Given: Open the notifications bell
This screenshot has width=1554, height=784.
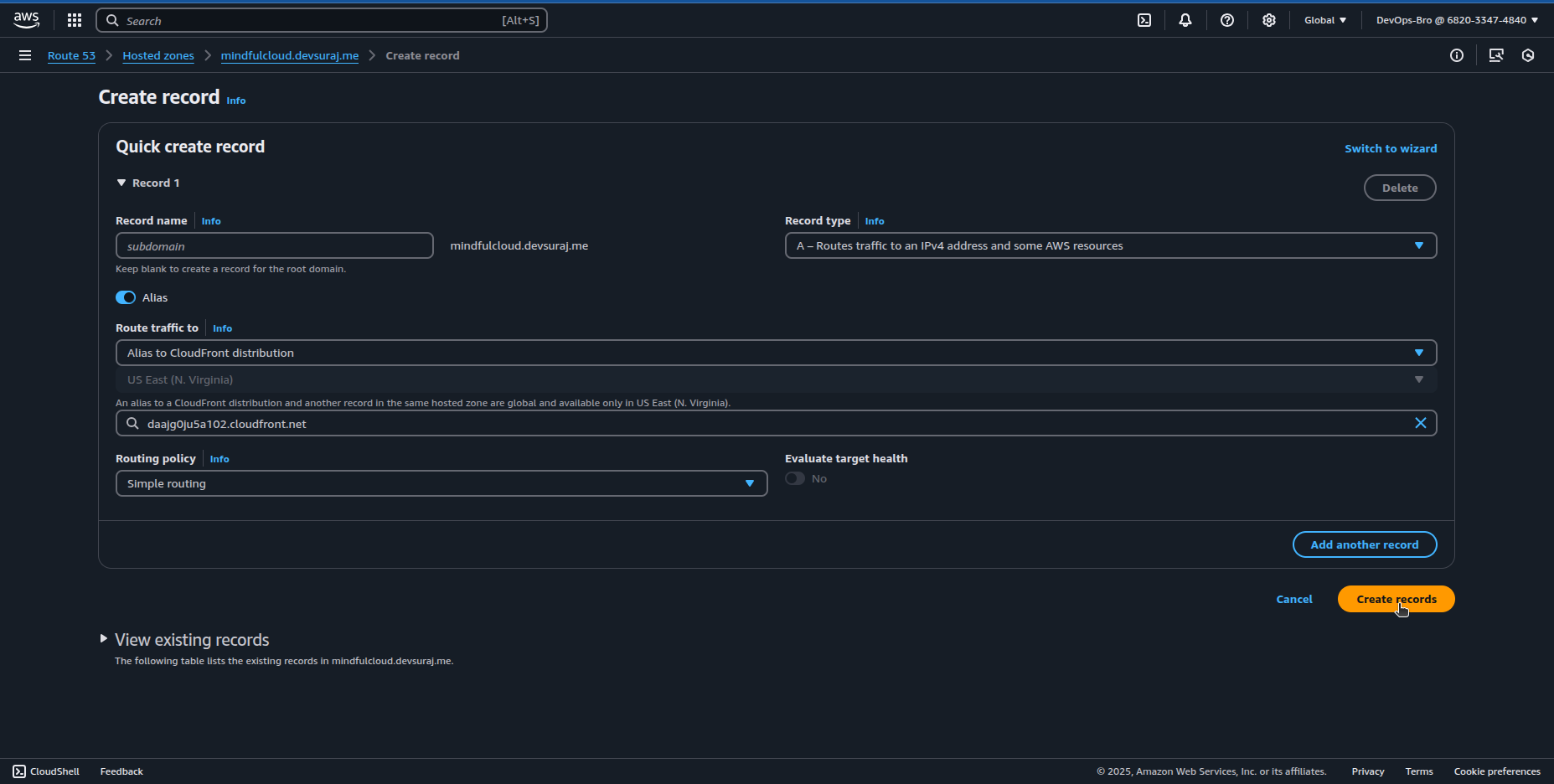Looking at the screenshot, I should pyautogui.click(x=1185, y=20).
